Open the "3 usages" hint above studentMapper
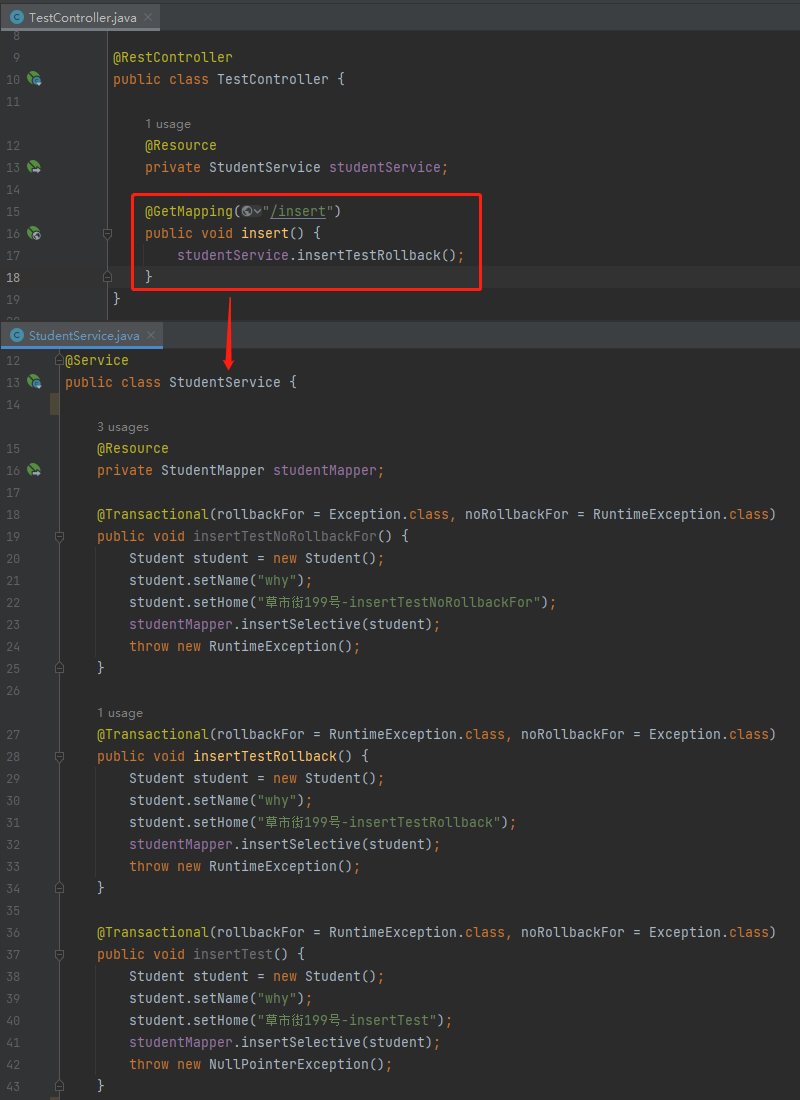Viewport: 800px width, 1100px height. pos(123,427)
